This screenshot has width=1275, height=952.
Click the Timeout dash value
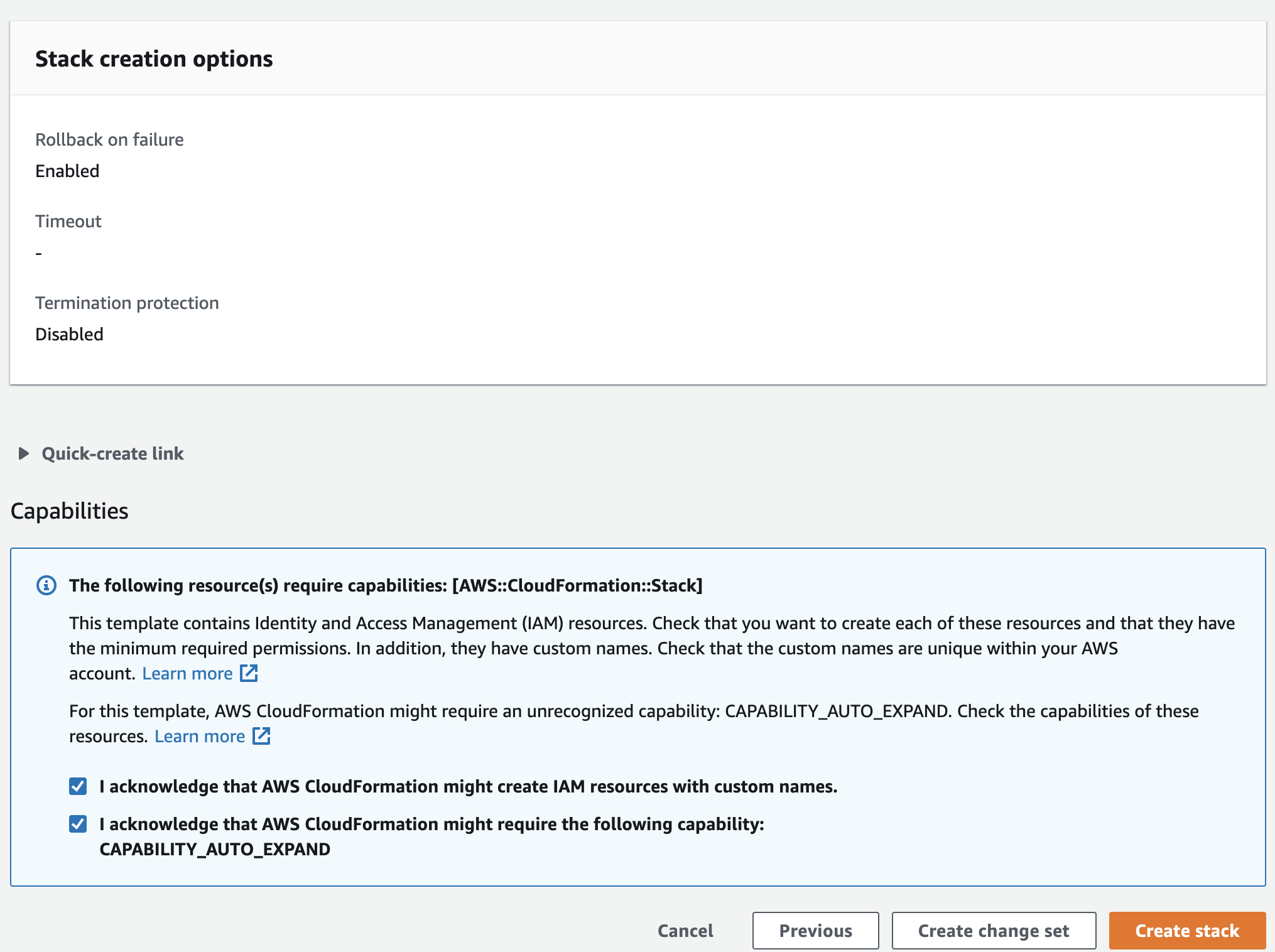[38, 254]
